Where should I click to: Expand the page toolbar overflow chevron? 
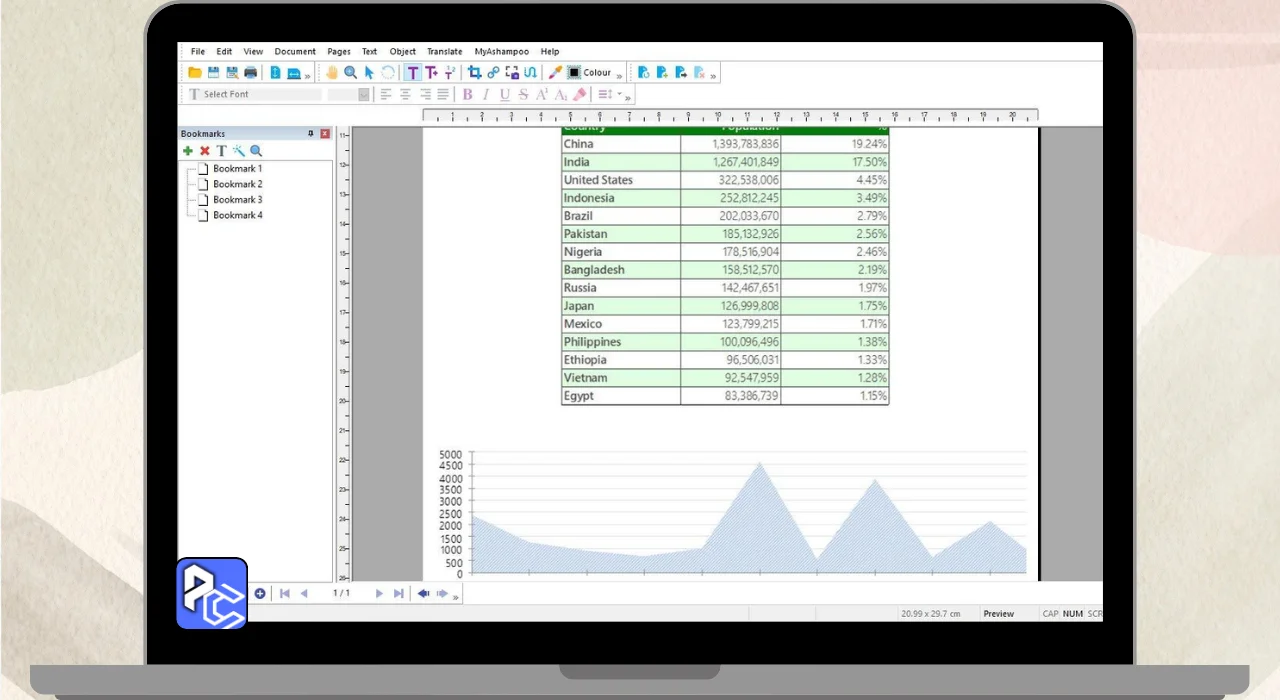tap(713, 76)
